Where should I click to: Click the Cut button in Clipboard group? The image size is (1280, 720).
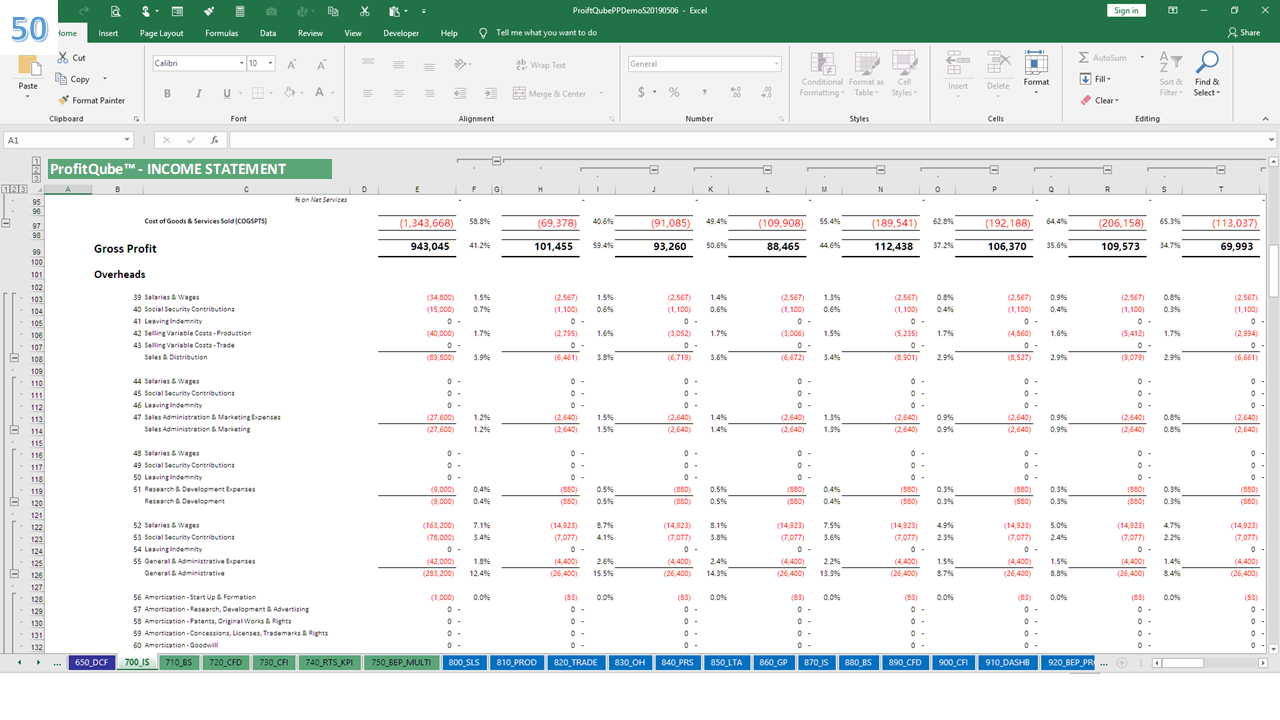click(72, 58)
